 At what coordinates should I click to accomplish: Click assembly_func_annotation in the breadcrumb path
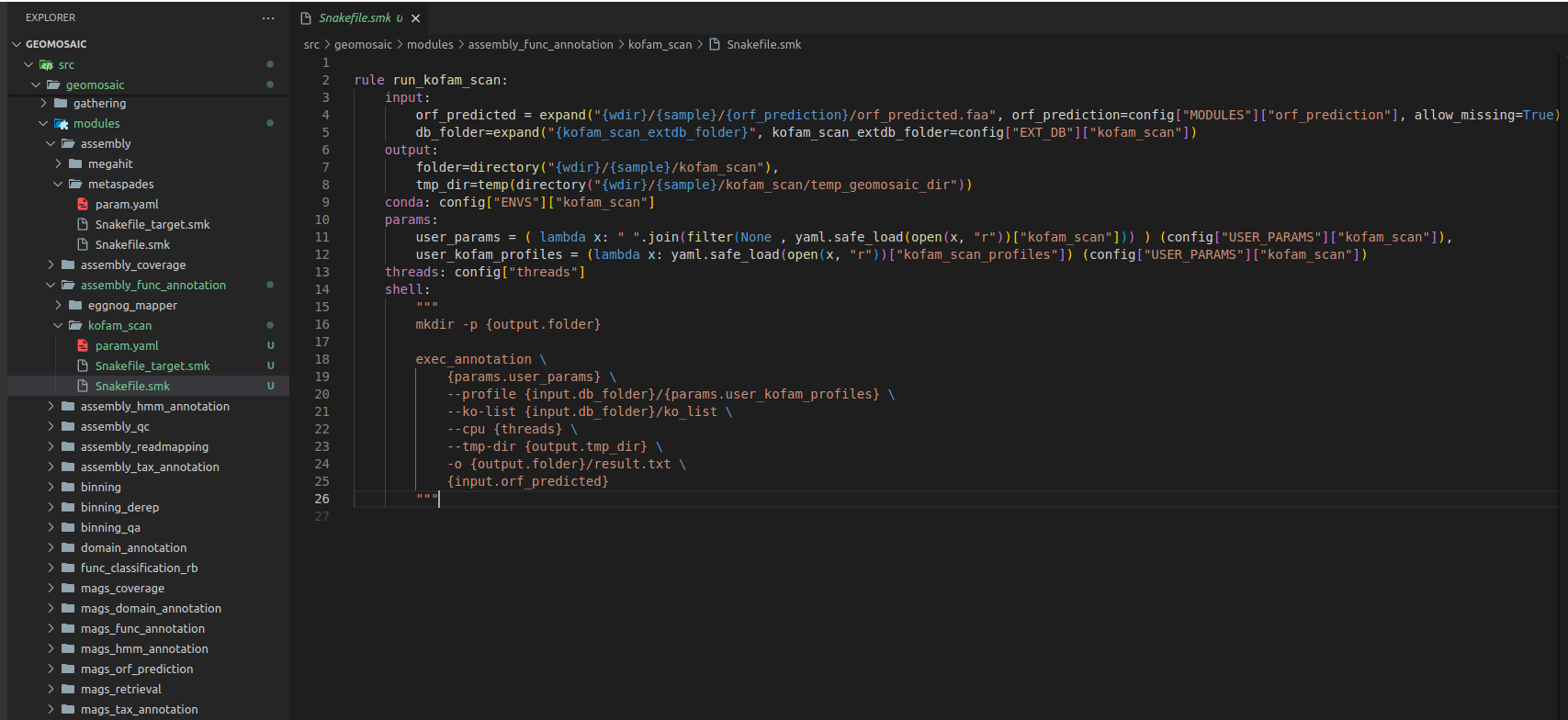540,44
